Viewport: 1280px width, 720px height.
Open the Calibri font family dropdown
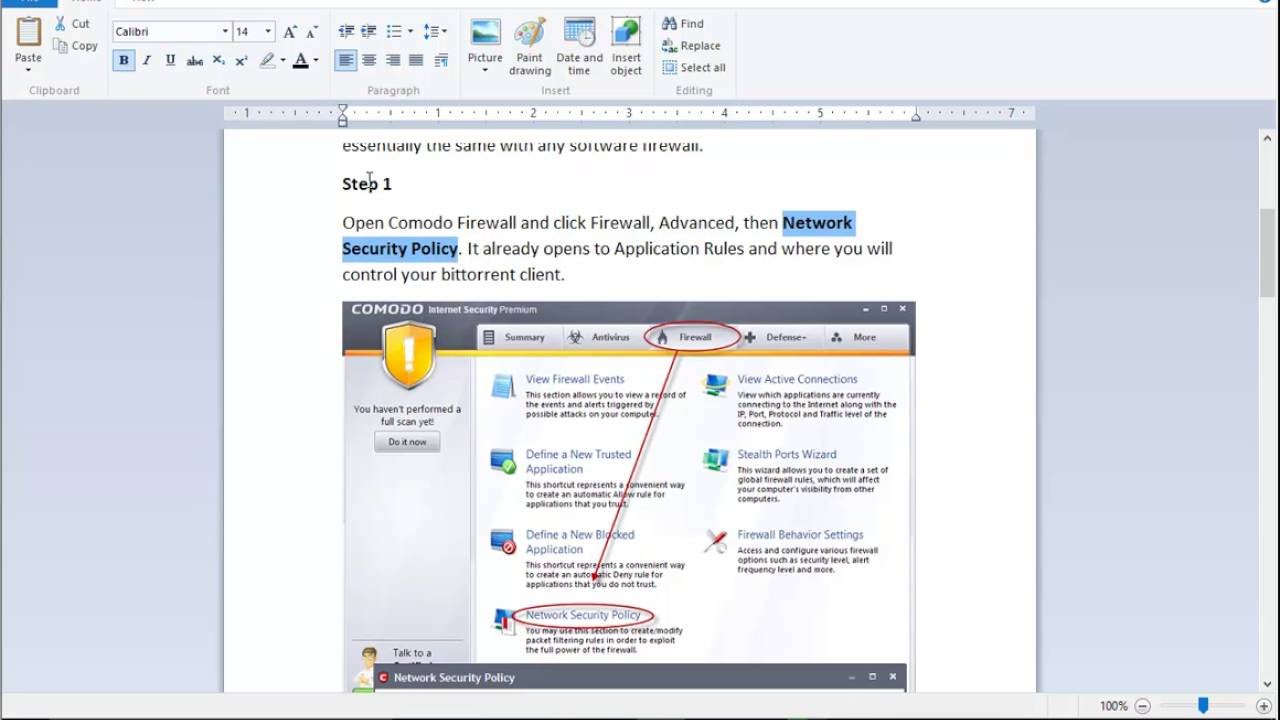[224, 32]
